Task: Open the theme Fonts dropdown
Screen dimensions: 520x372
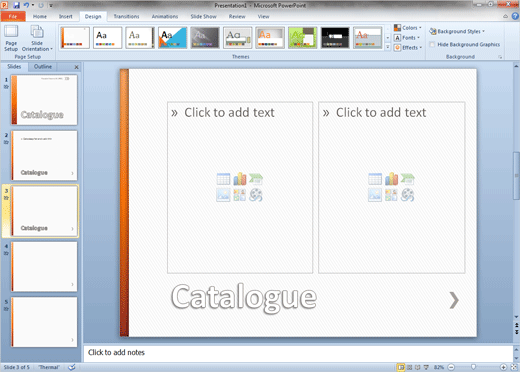Action: pyautogui.click(x=407, y=38)
